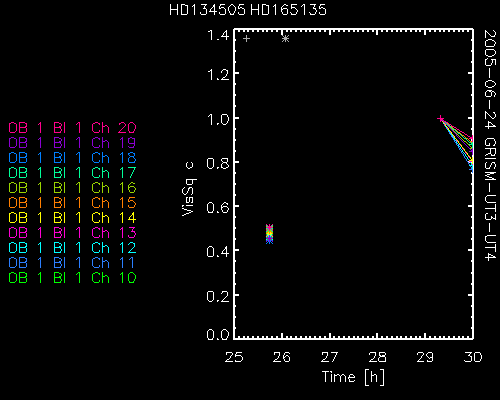Select the Ch 19 legend entry
500x400 pixels.
coord(72,143)
